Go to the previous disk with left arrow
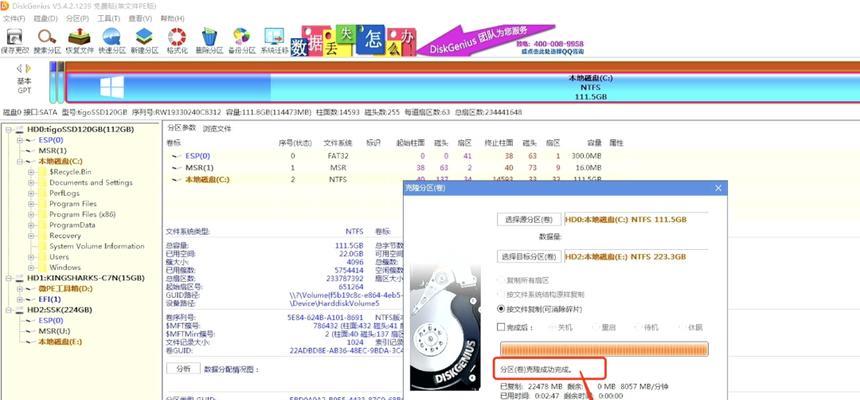This screenshot has height=400, width=860. point(20,69)
